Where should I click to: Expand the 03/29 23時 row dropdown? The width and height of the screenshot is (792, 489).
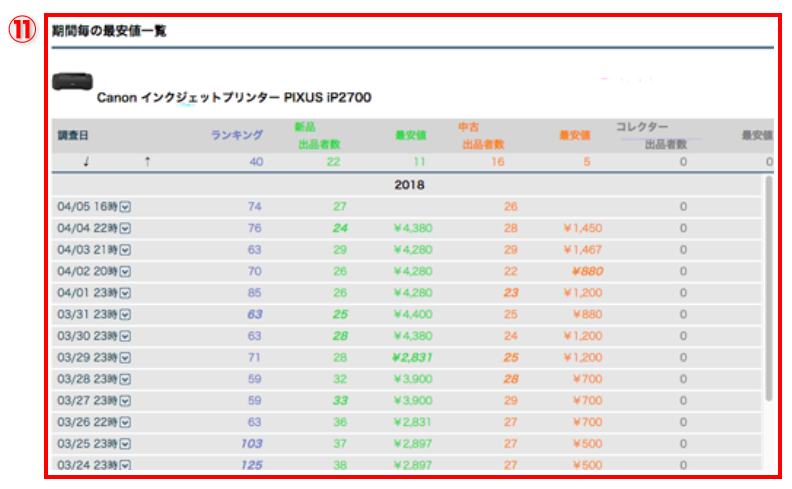click(x=125, y=358)
